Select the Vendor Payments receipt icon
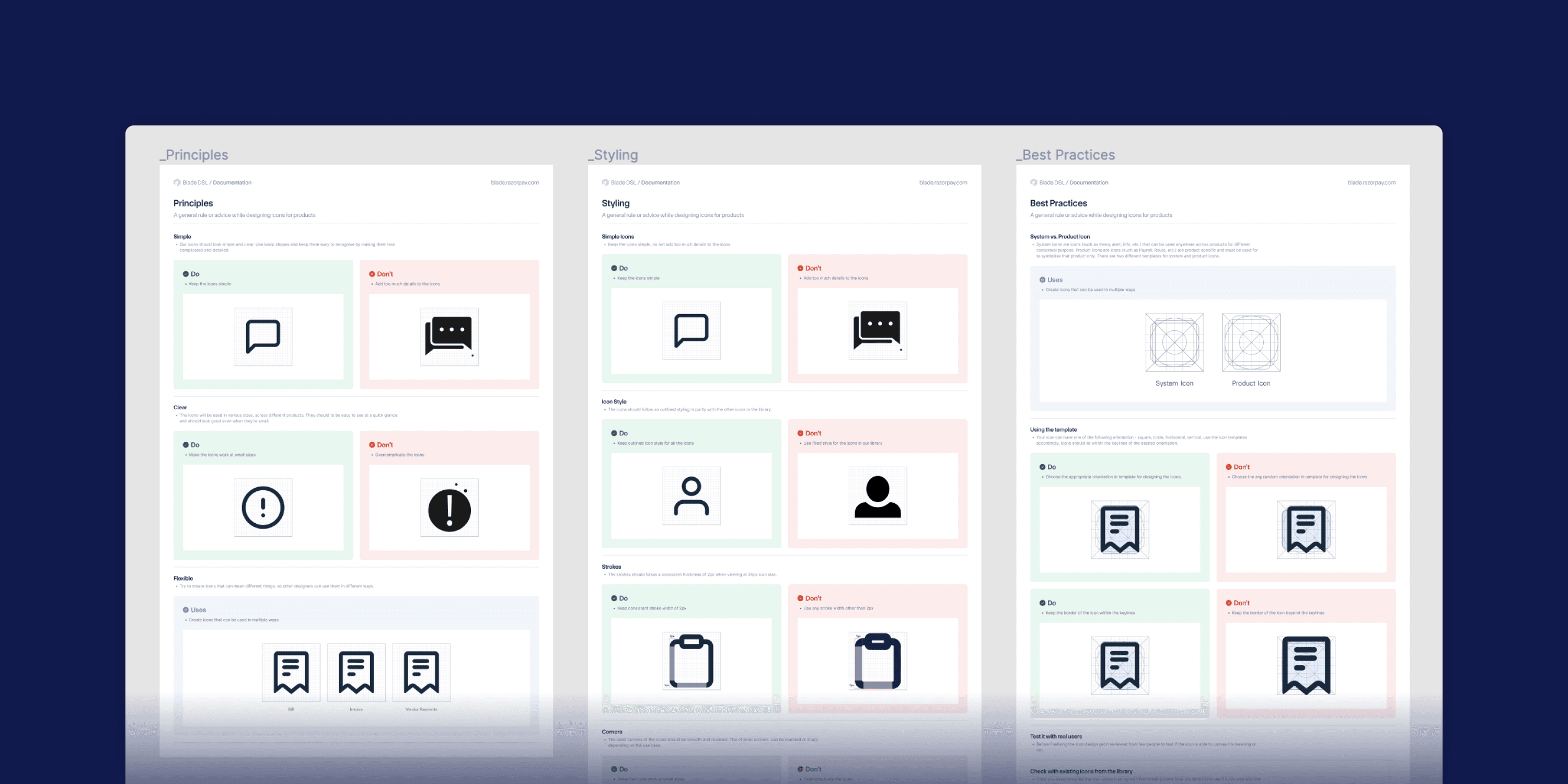This screenshot has height=784, width=1568. (421, 672)
